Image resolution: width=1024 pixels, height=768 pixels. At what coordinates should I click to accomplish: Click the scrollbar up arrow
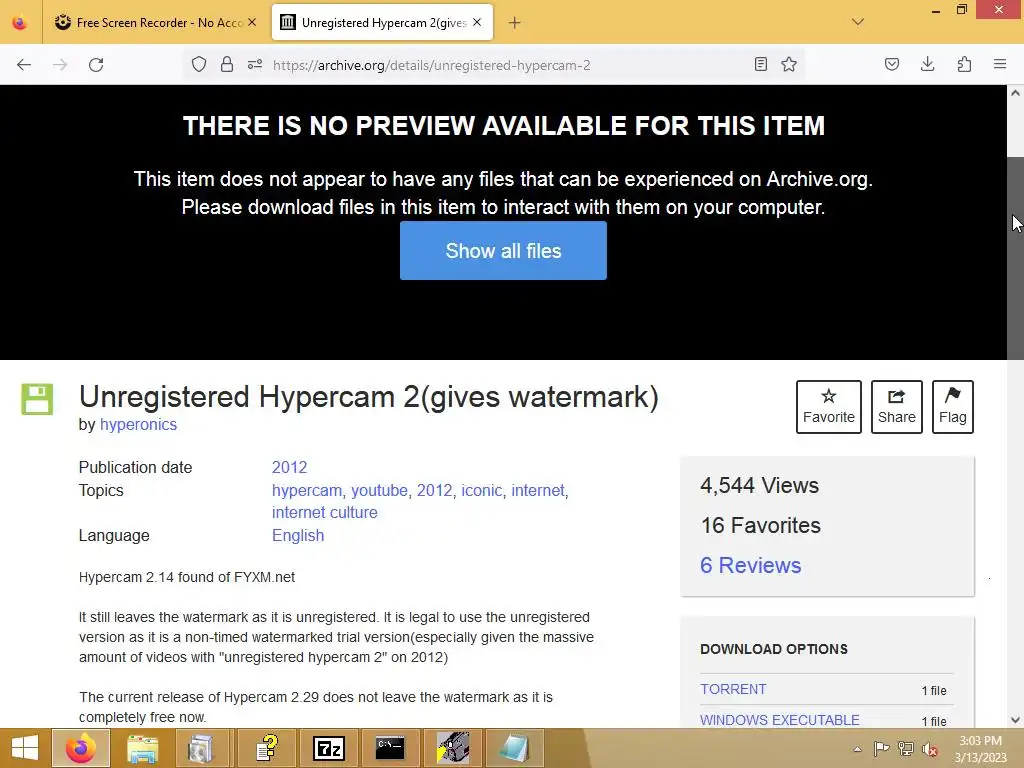[1016, 93]
